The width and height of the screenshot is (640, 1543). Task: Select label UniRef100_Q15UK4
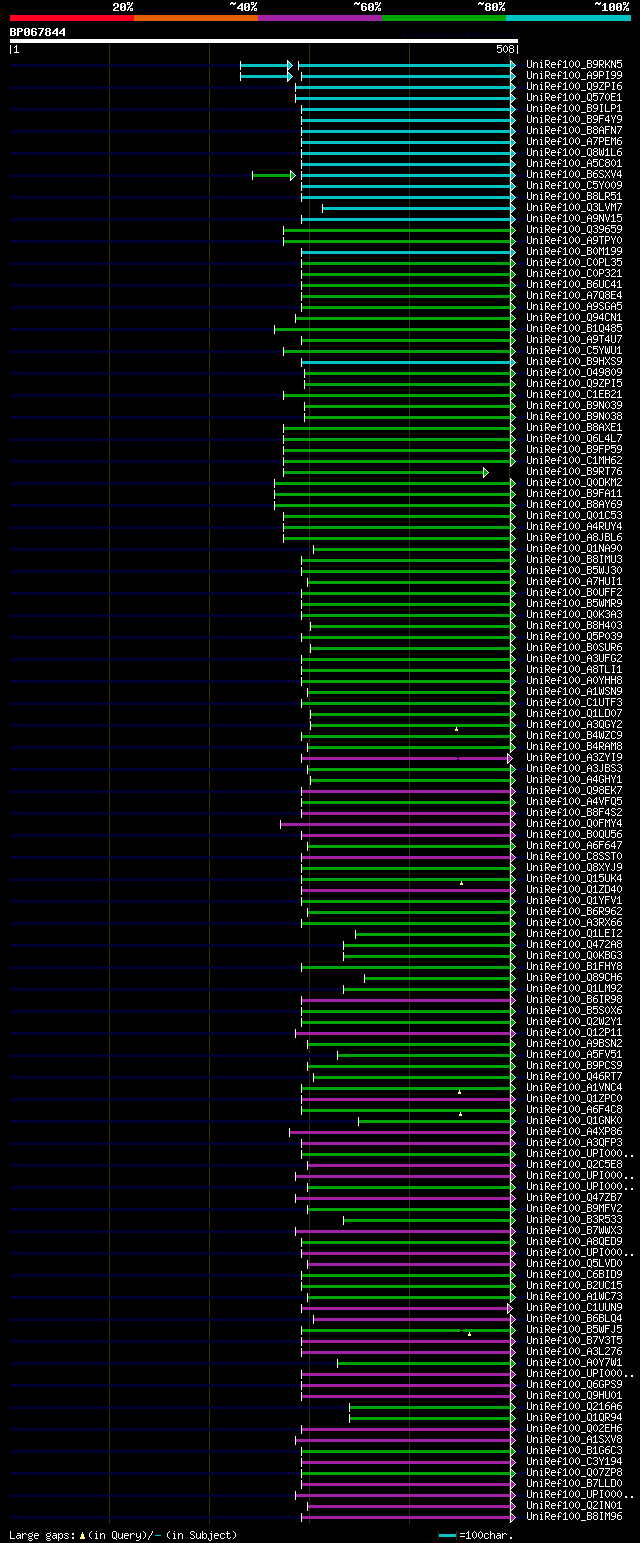[574, 878]
